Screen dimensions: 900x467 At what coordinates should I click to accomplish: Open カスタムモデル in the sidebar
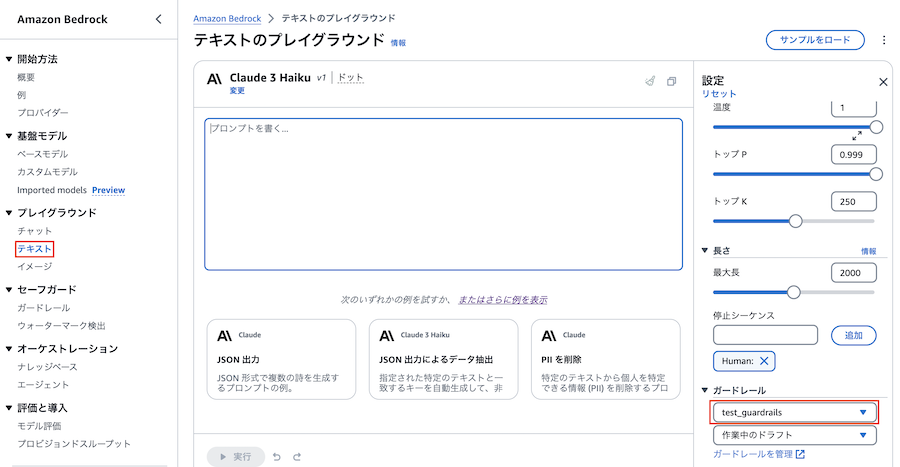point(47,172)
